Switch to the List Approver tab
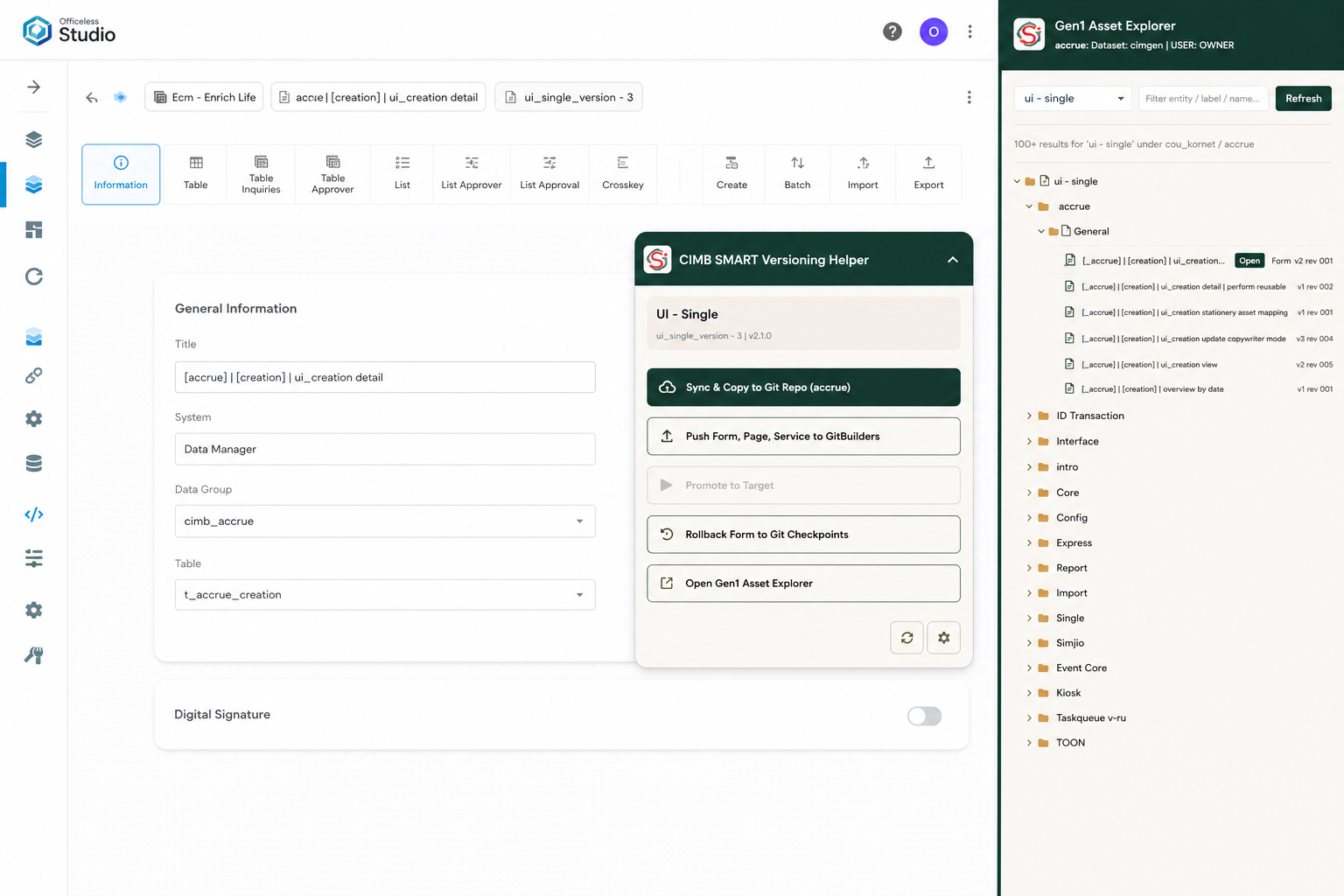This screenshot has height=896, width=1344. coord(472,174)
